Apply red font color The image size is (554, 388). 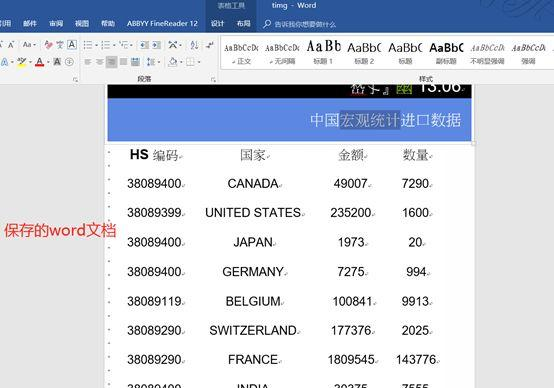click(40, 62)
